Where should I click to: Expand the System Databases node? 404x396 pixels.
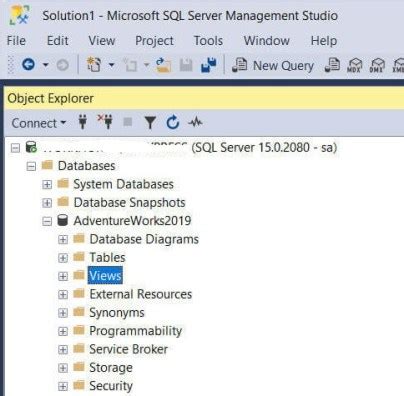tap(47, 184)
